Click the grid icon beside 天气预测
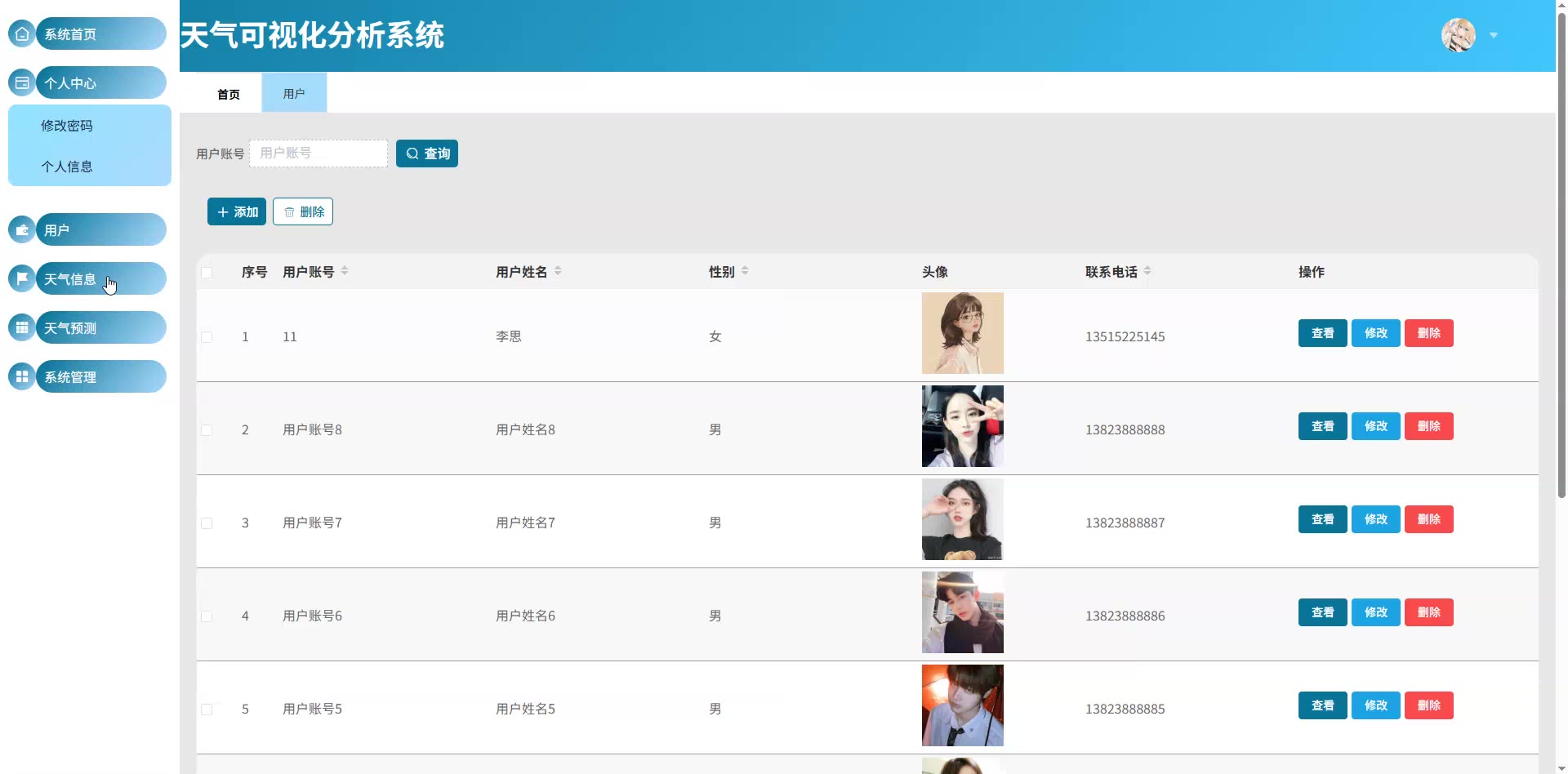The height and width of the screenshot is (774, 1568). (22, 328)
